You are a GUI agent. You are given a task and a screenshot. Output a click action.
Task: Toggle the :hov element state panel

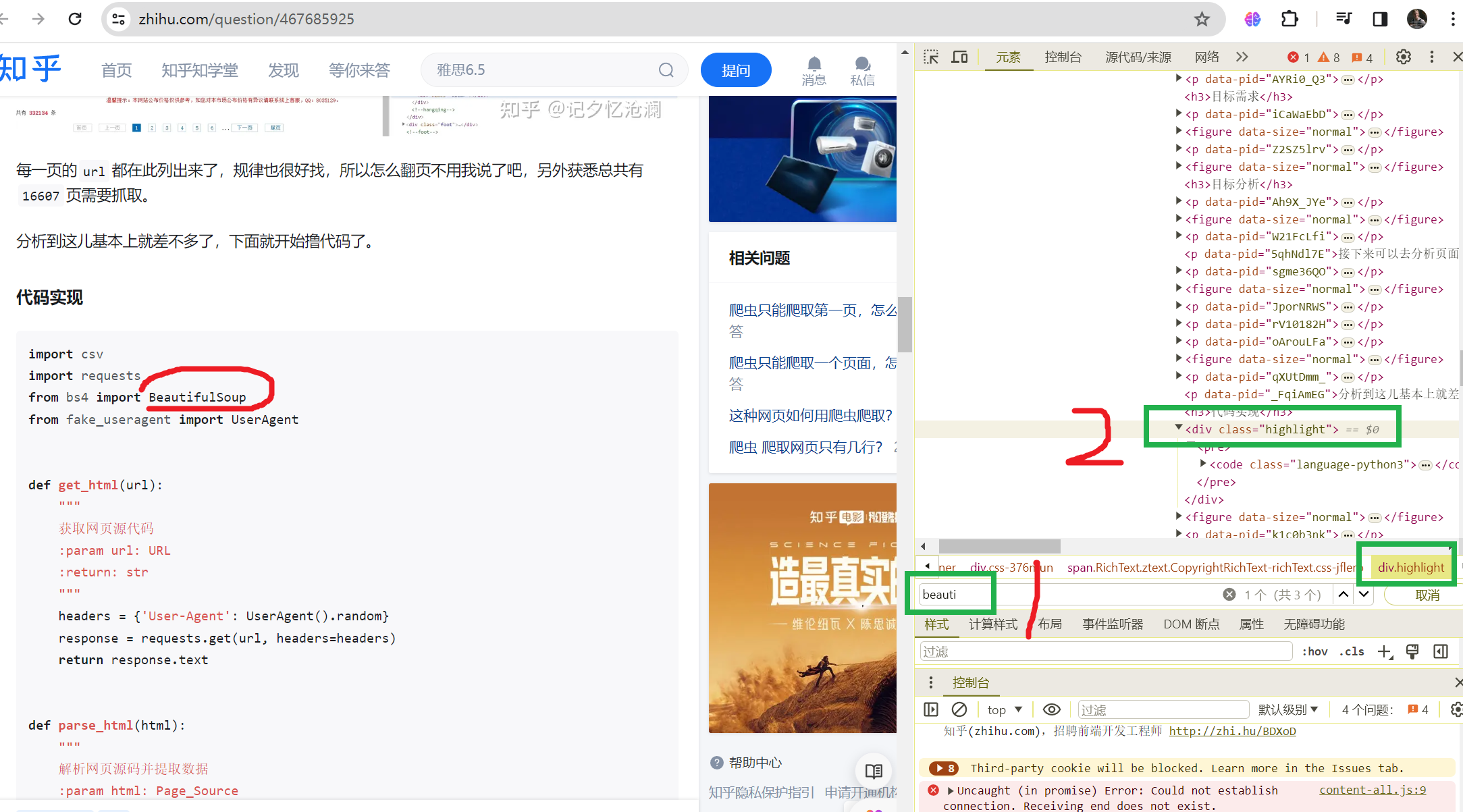[x=1314, y=651]
